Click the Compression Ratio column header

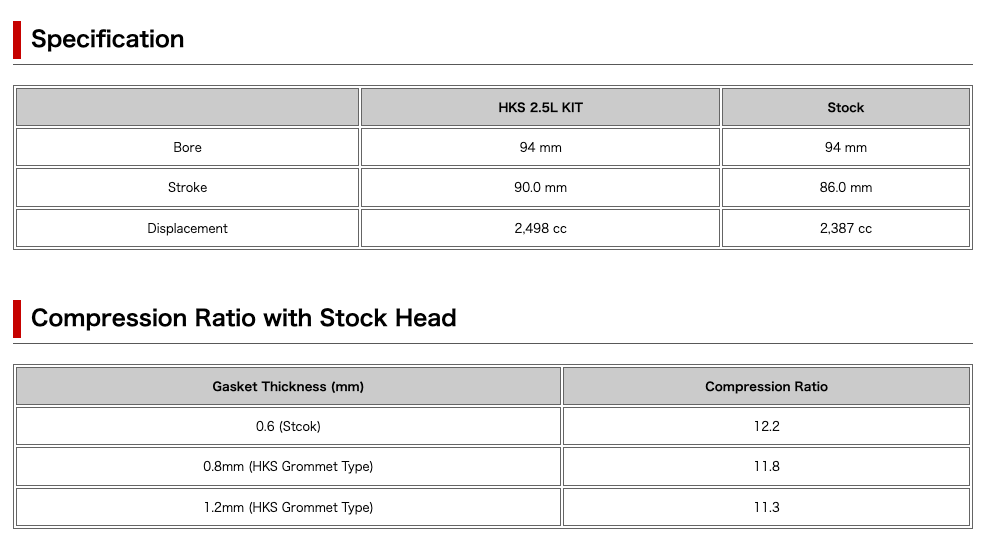click(x=766, y=386)
